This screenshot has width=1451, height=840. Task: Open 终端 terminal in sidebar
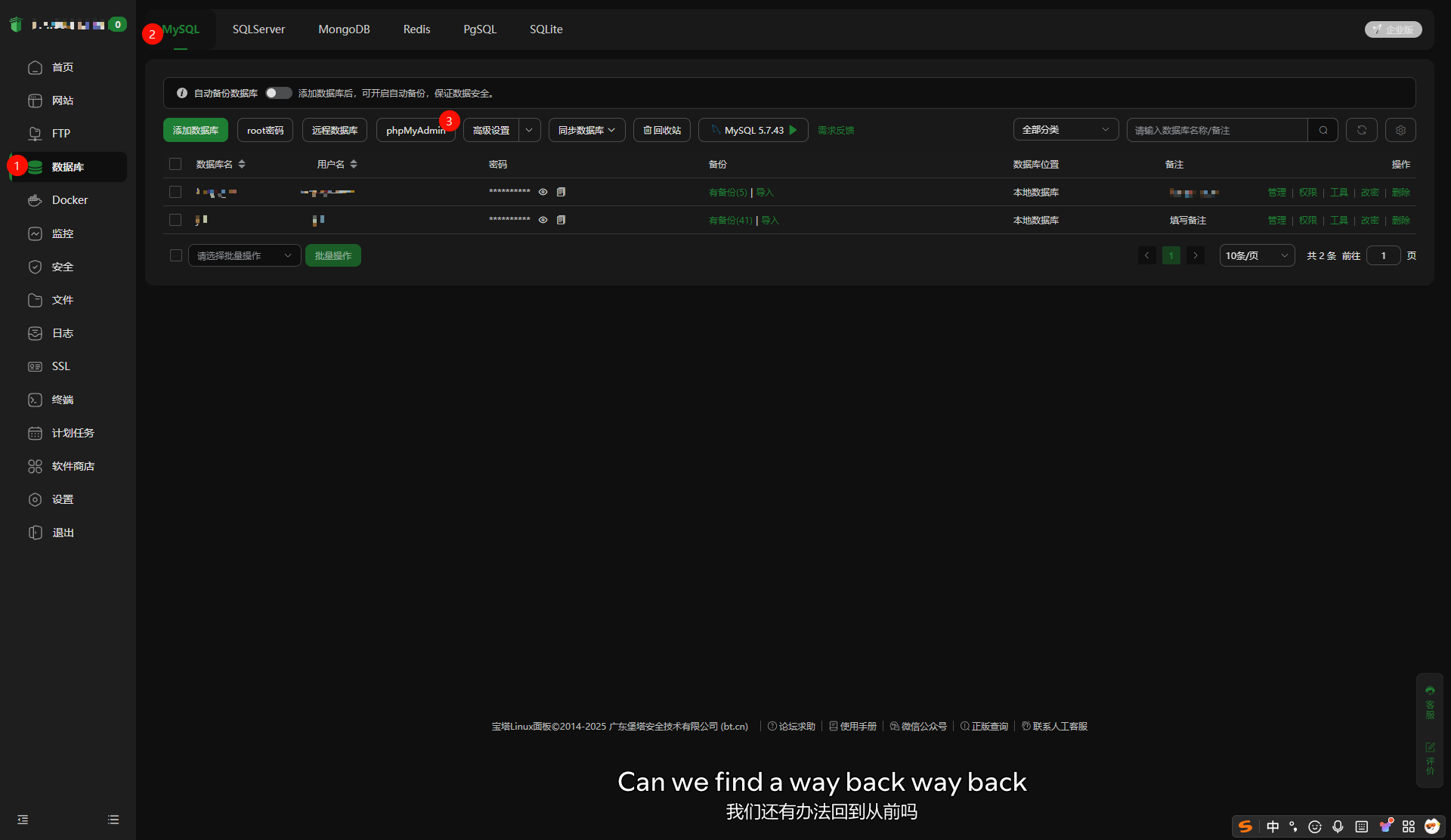(63, 400)
